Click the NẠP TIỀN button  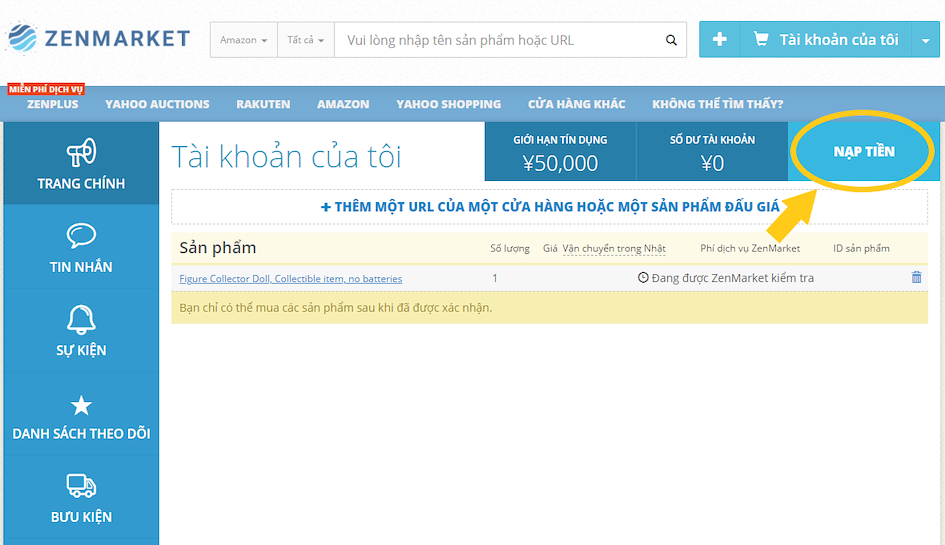pyautogui.click(x=864, y=151)
